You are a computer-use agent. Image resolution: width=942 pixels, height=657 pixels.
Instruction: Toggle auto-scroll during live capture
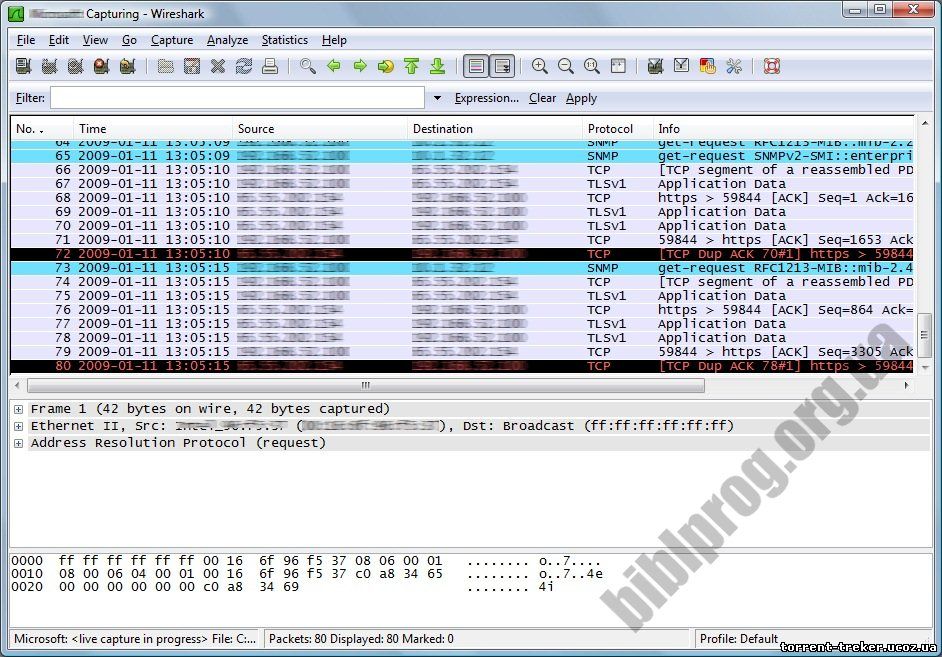pyautogui.click(x=502, y=66)
